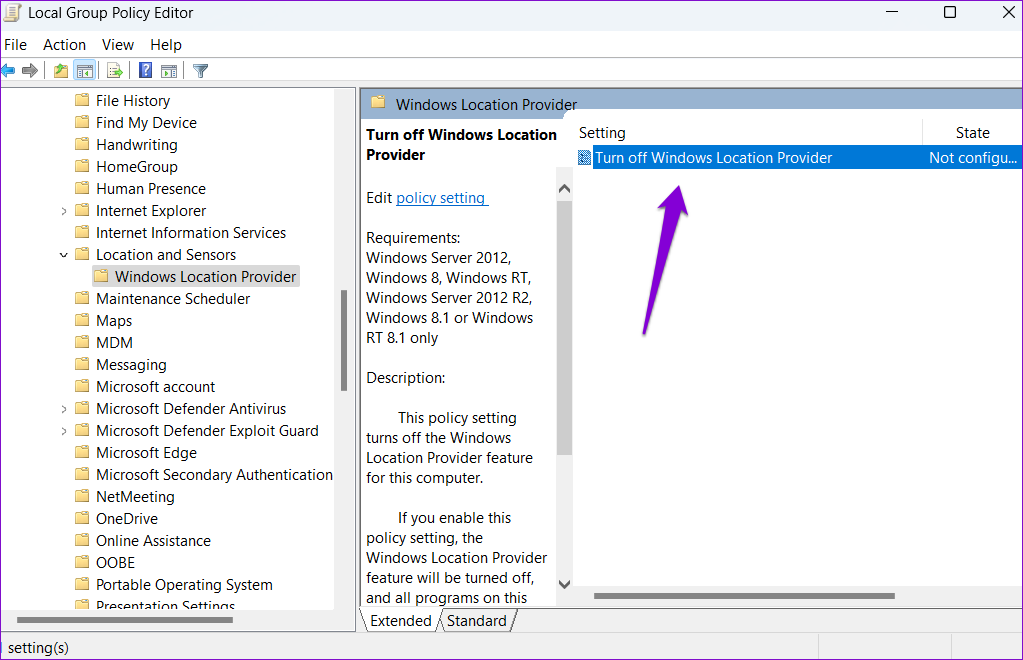Click the File History folder icon

(x=82, y=100)
